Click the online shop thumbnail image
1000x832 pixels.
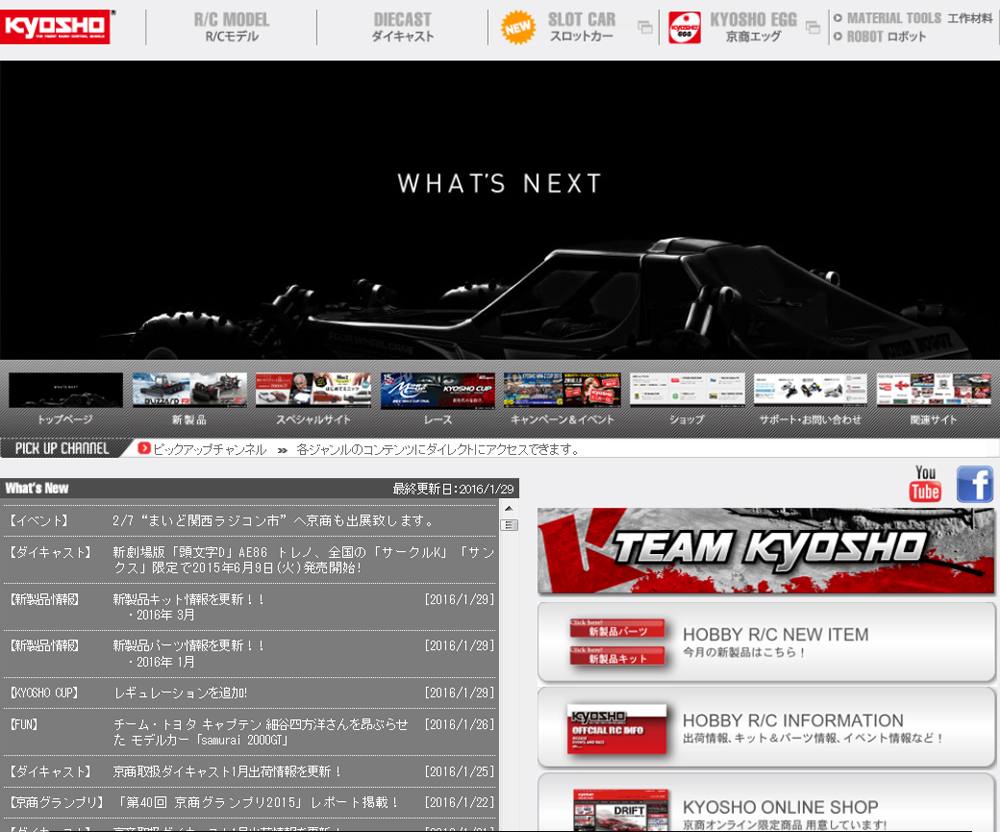point(621,811)
